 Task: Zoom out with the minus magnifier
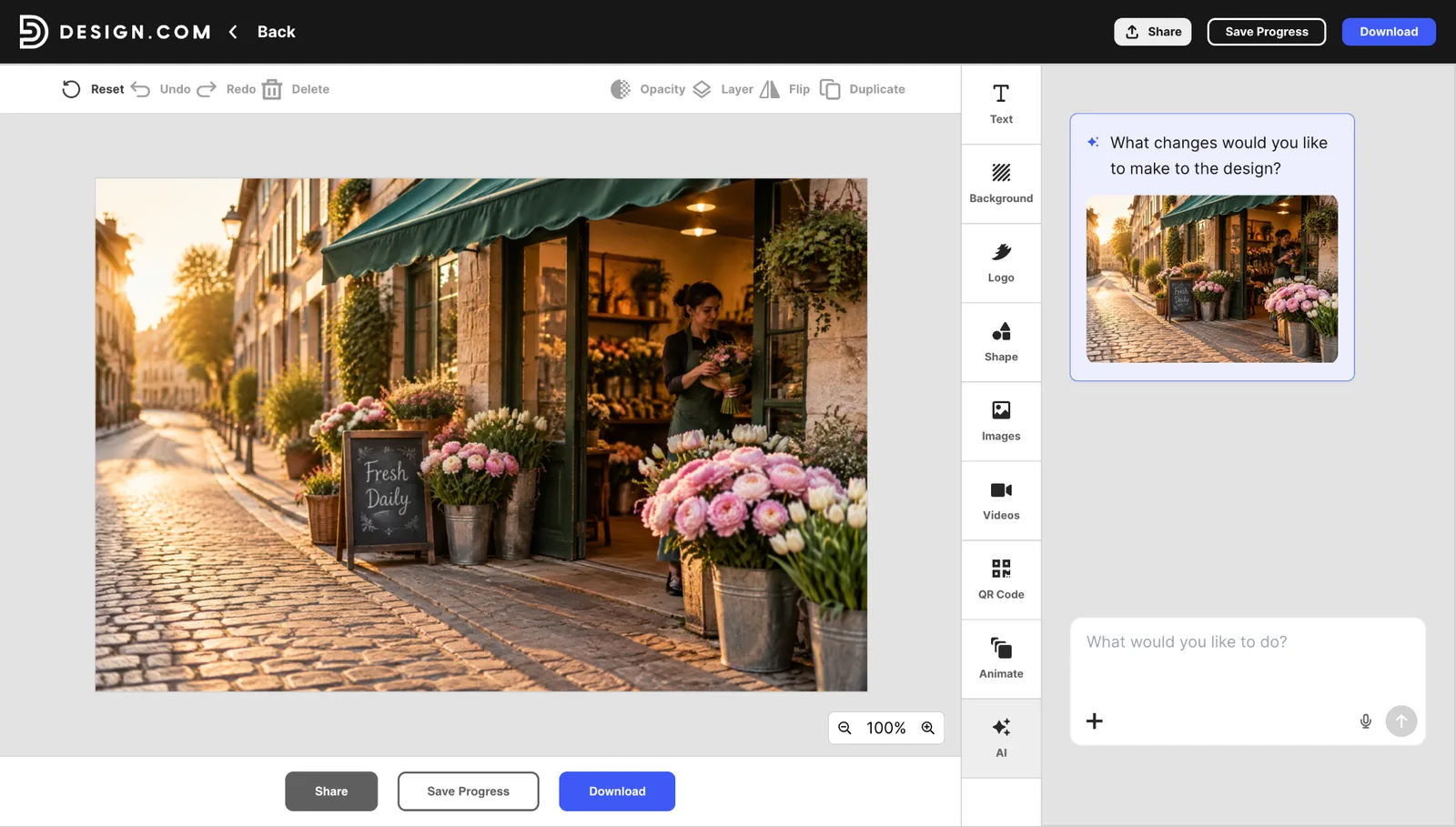click(x=844, y=728)
